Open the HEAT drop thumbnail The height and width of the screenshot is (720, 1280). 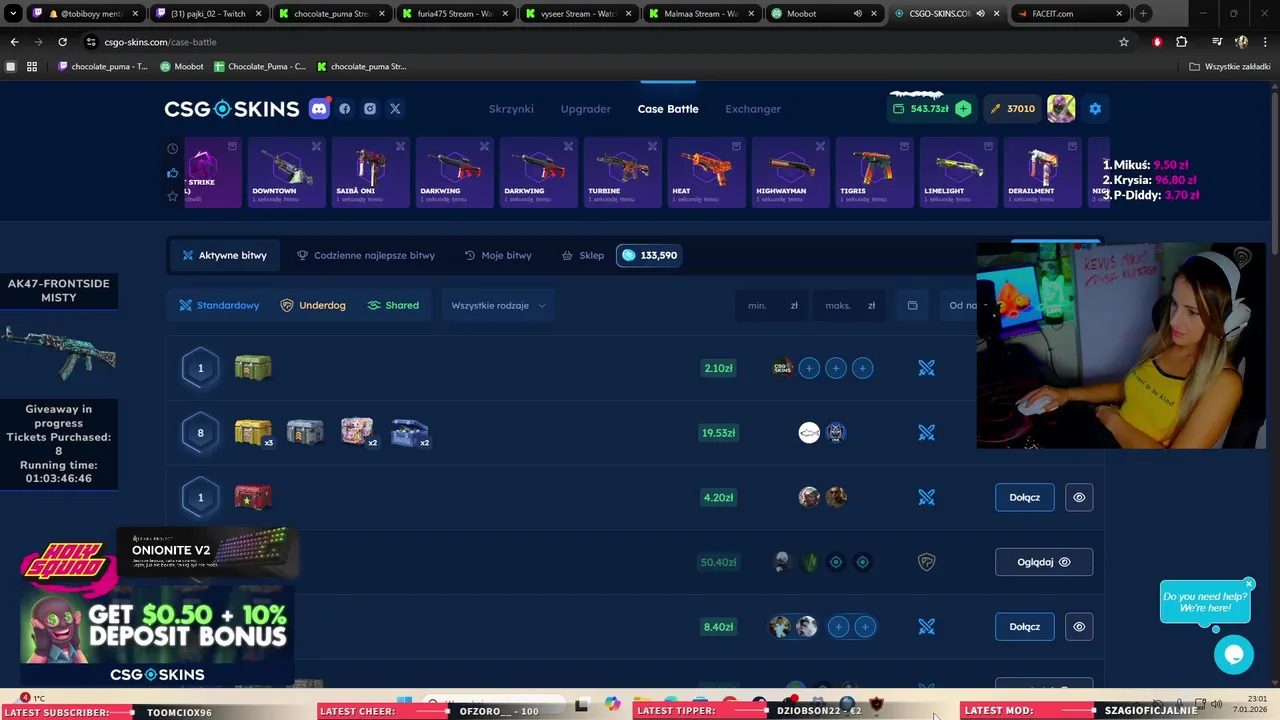pos(706,173)
